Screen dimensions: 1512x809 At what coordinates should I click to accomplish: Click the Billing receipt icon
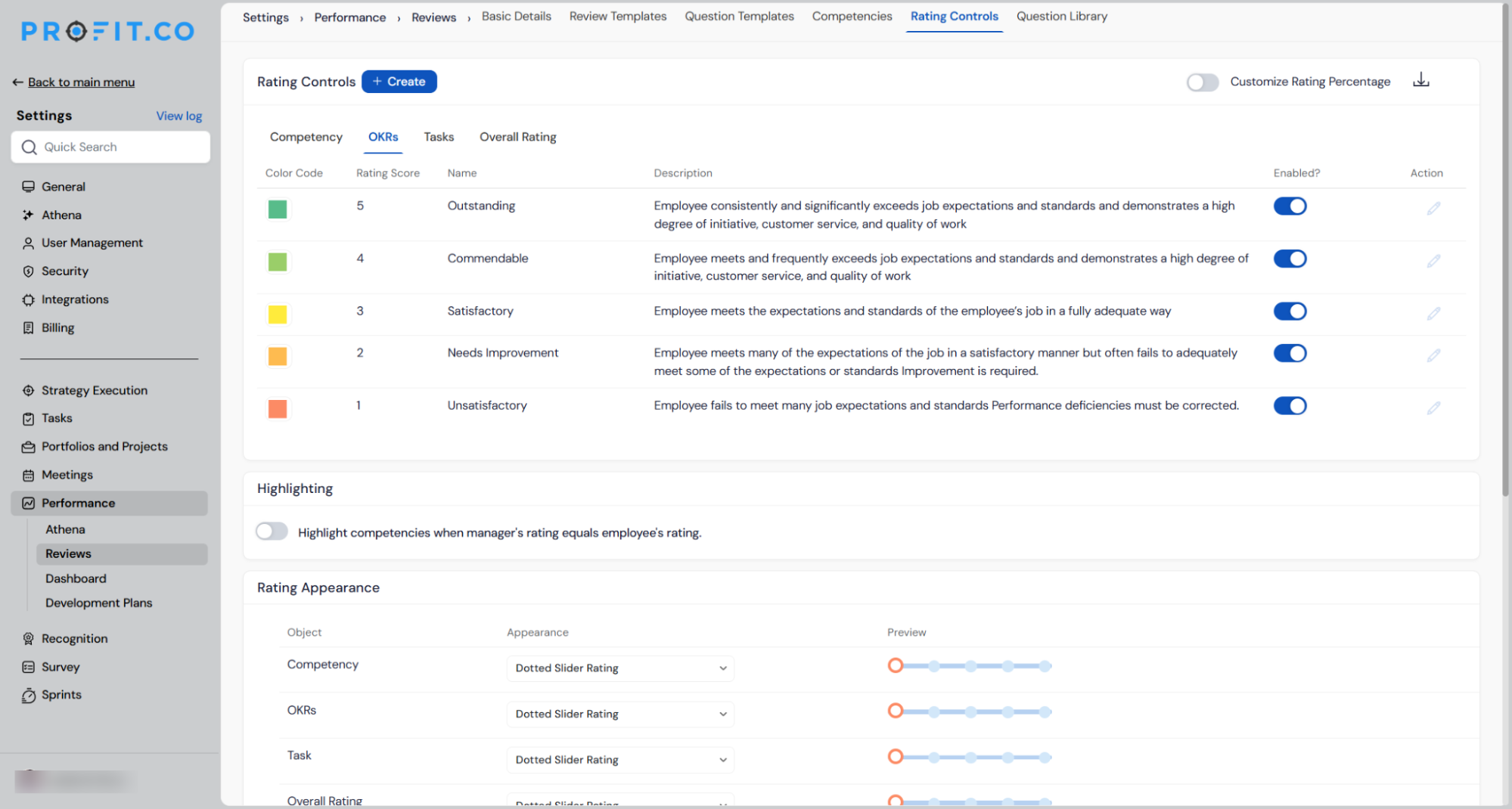(x=28, y=327)
